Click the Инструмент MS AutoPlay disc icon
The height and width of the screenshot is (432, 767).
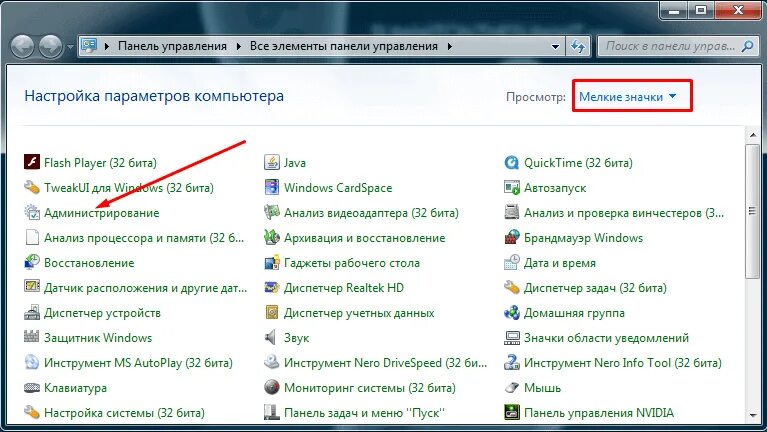(32, 363)
